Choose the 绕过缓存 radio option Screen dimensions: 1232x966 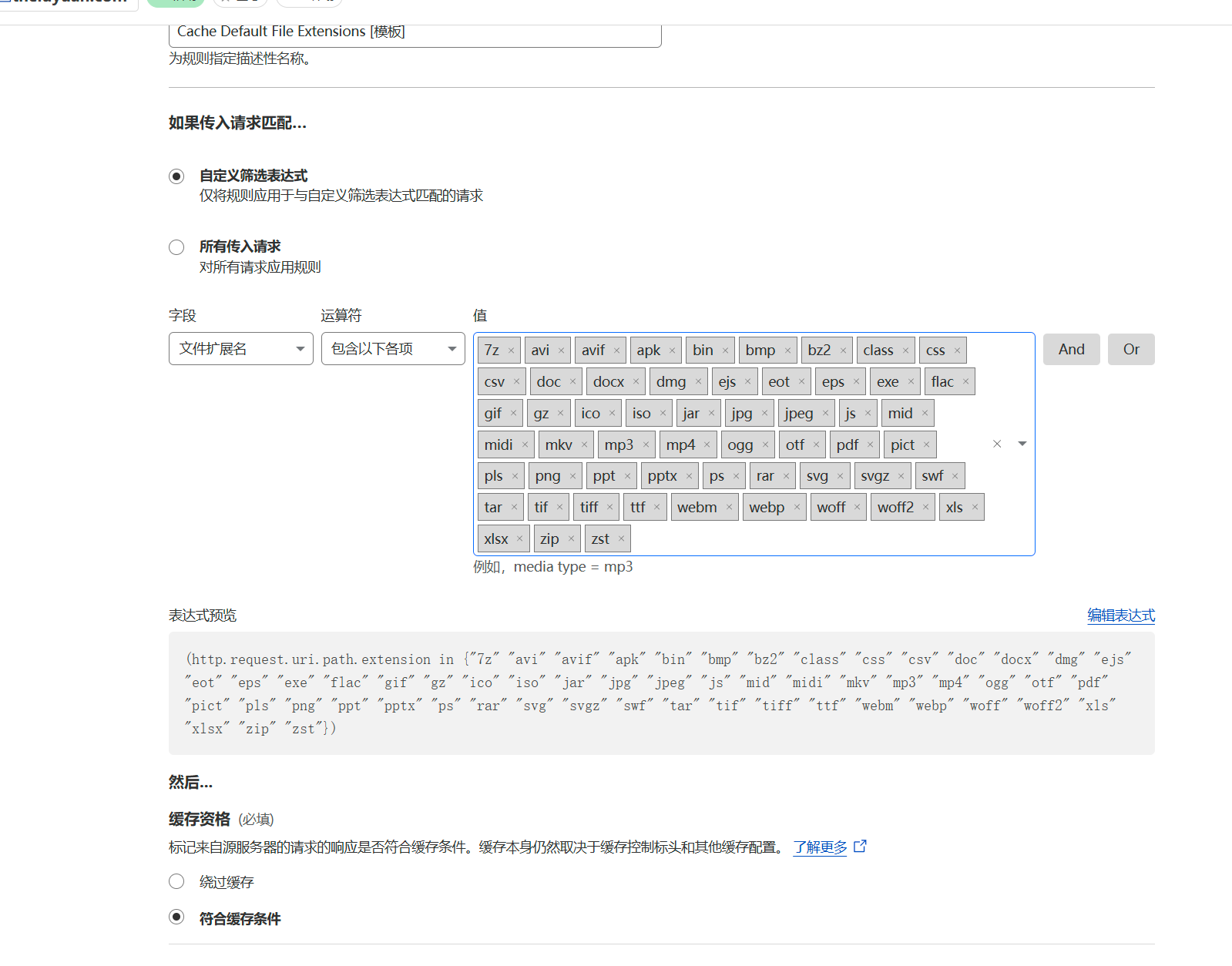176,881
